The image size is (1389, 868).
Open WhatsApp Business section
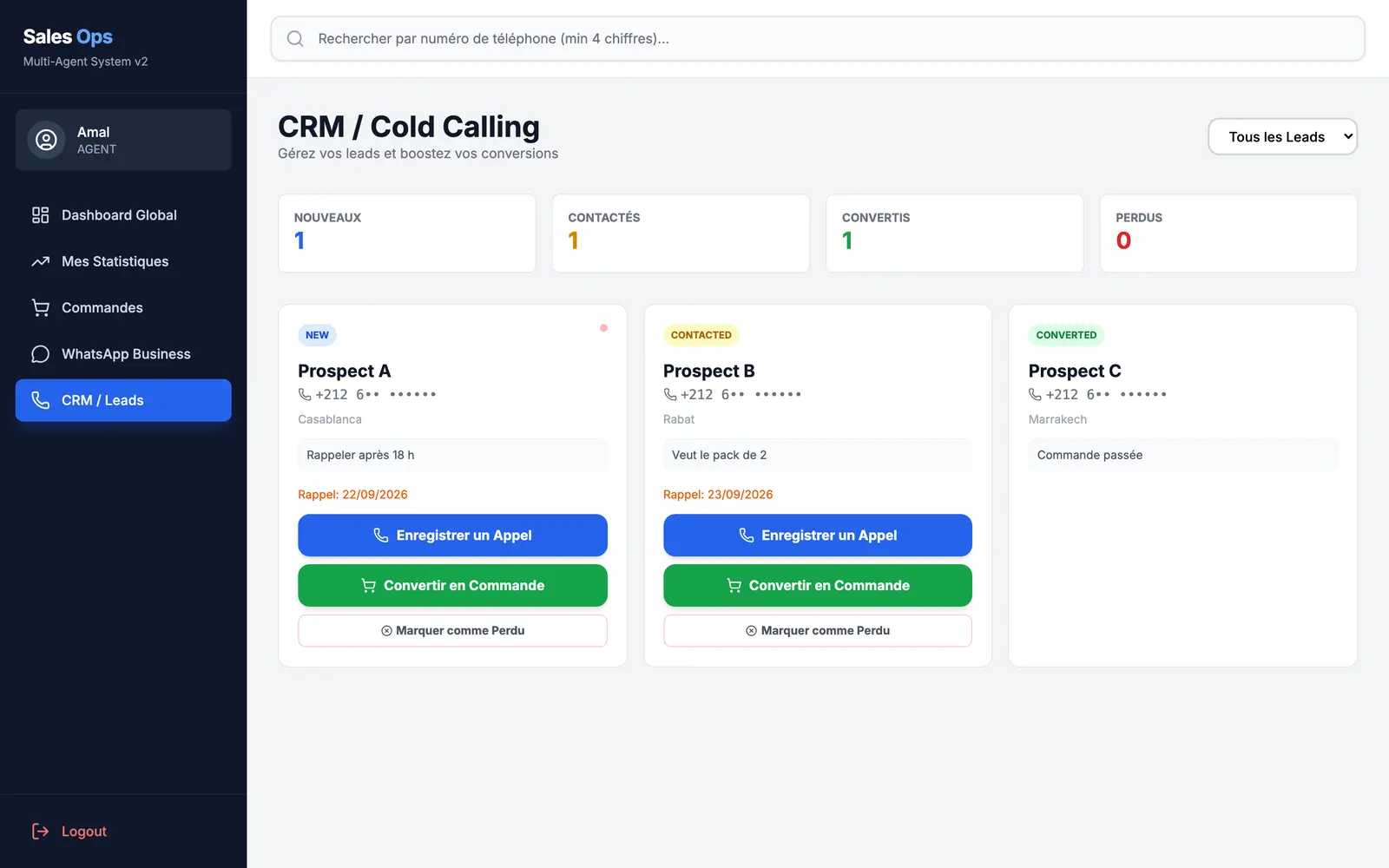click(123, 354)
